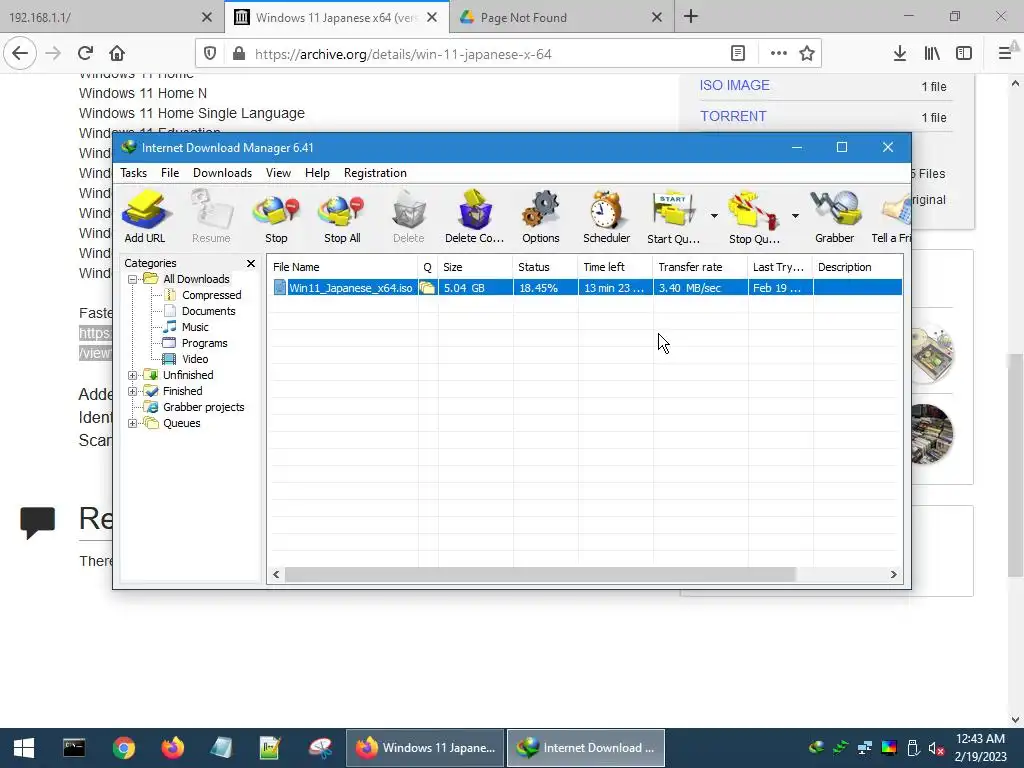Expand the Unfinished category node
1024x768 pixels.
pos(133,375)
